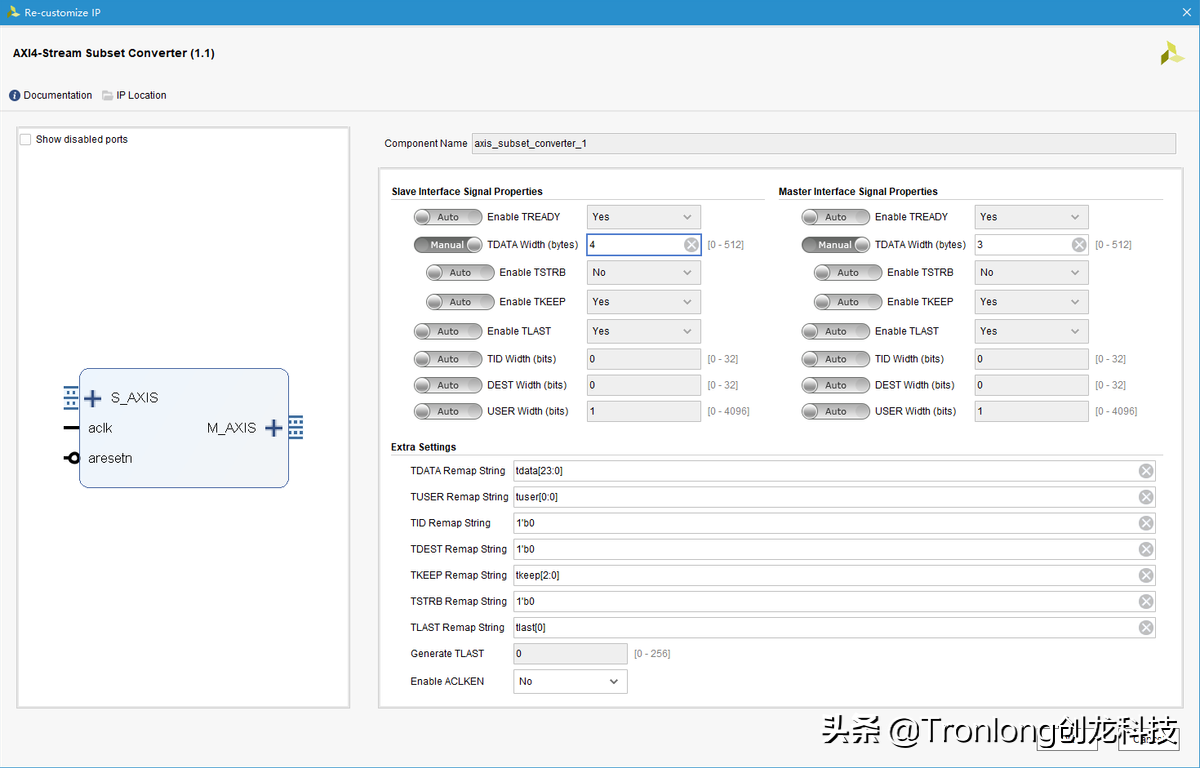The height and width of the screenshot is (768, 1200).
Task: Toggle Slave DEST Width Auto switch
Action: click(x=448, y=385)
